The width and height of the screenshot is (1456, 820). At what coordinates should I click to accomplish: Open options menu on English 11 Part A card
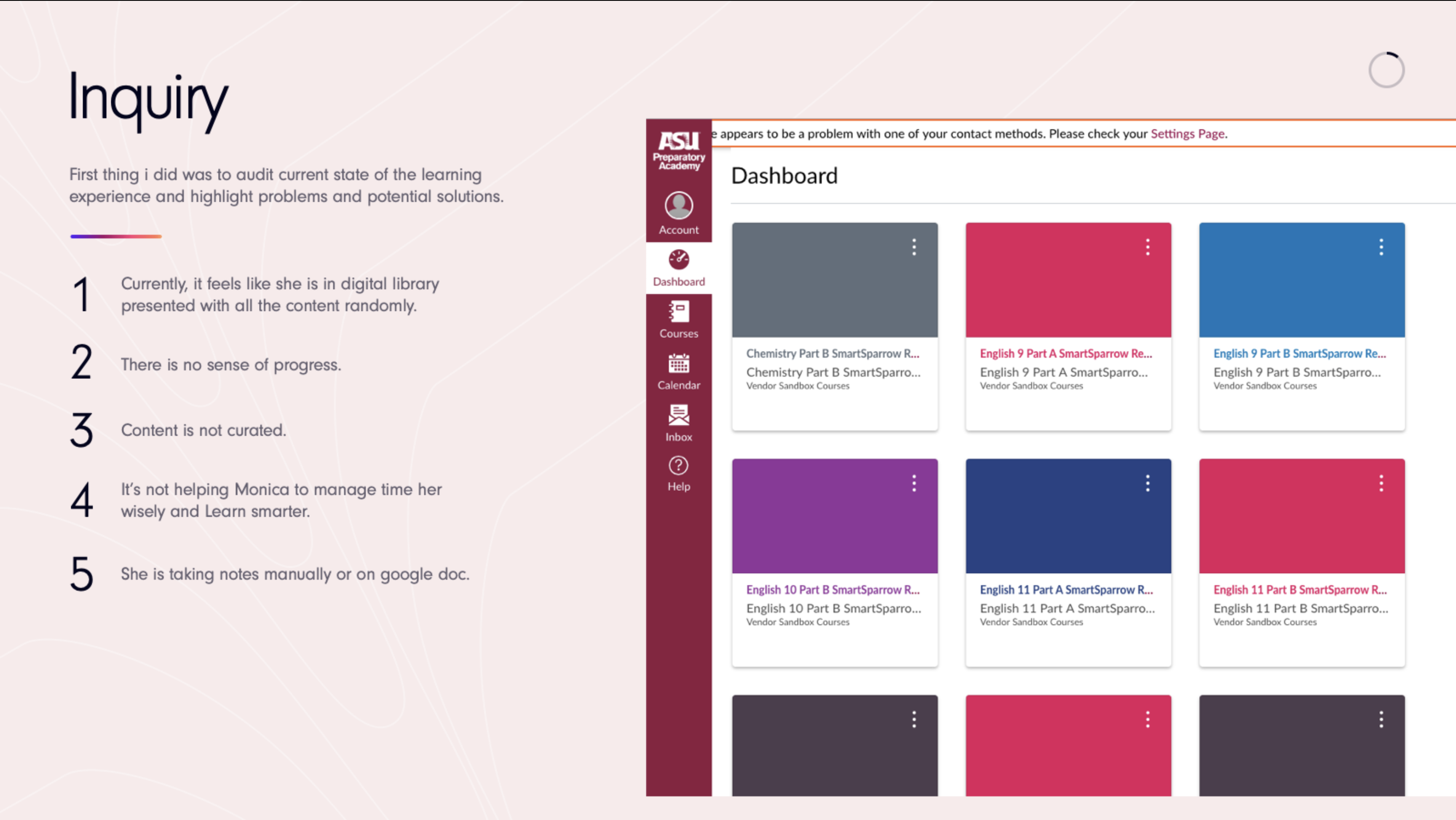[x=1147, y=483]
